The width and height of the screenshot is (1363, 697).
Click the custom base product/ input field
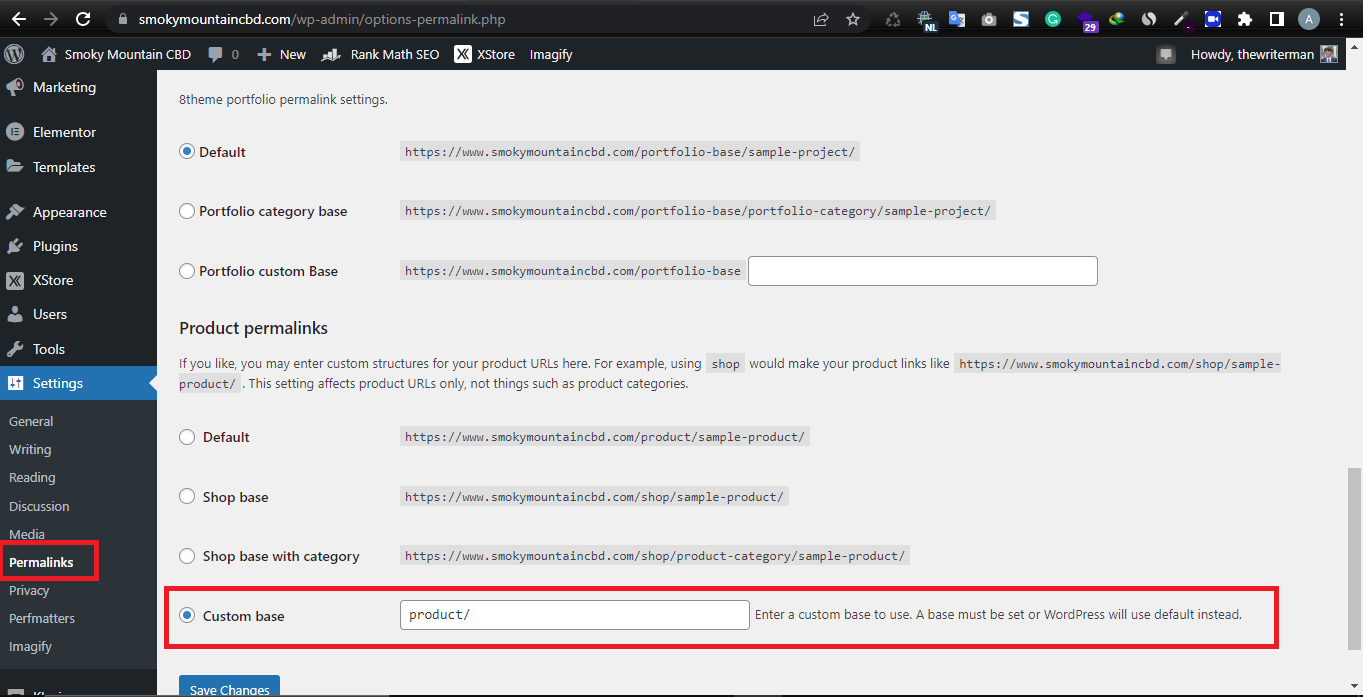[574, 615]
